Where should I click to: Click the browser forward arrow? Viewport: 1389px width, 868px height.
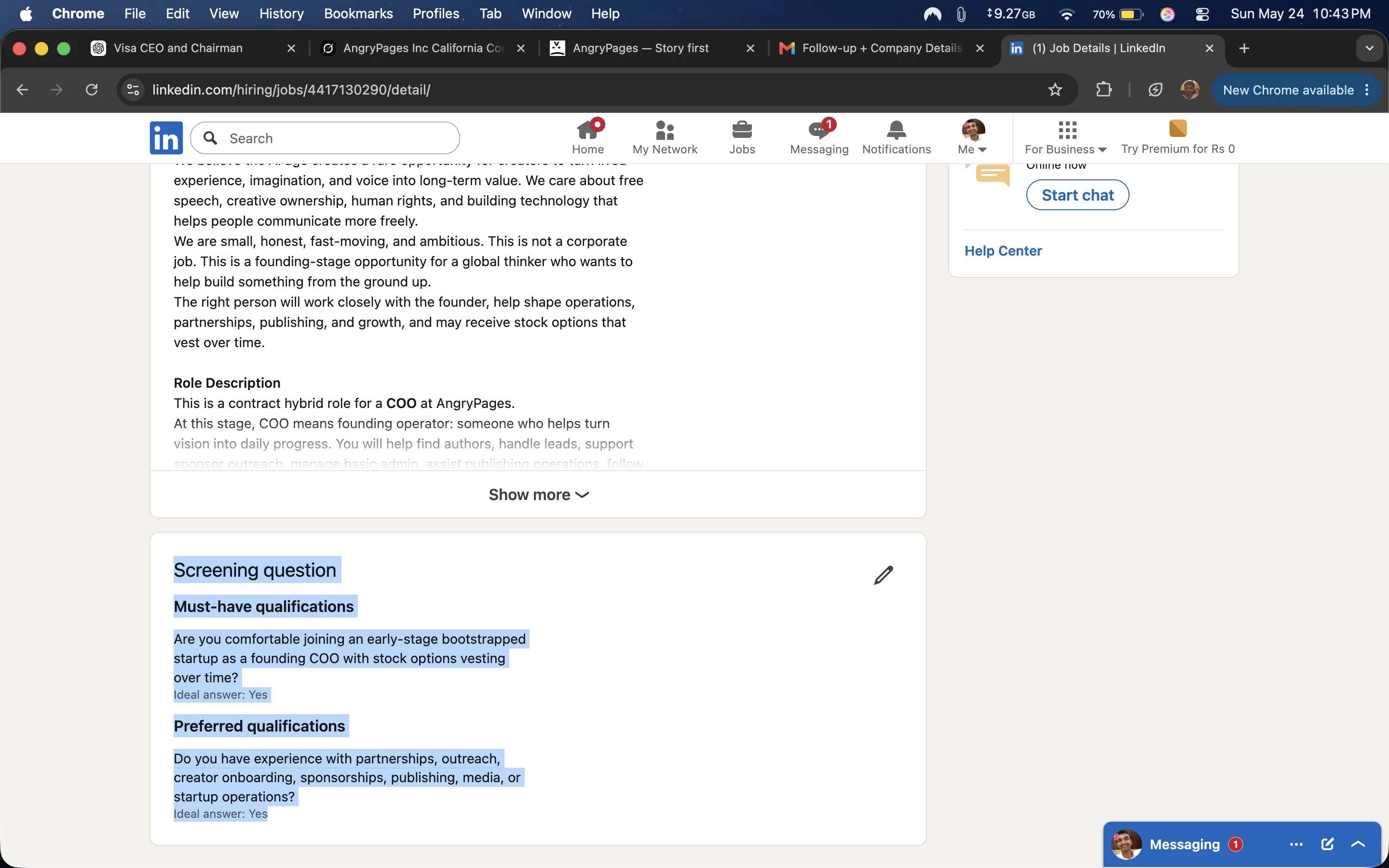56,90
